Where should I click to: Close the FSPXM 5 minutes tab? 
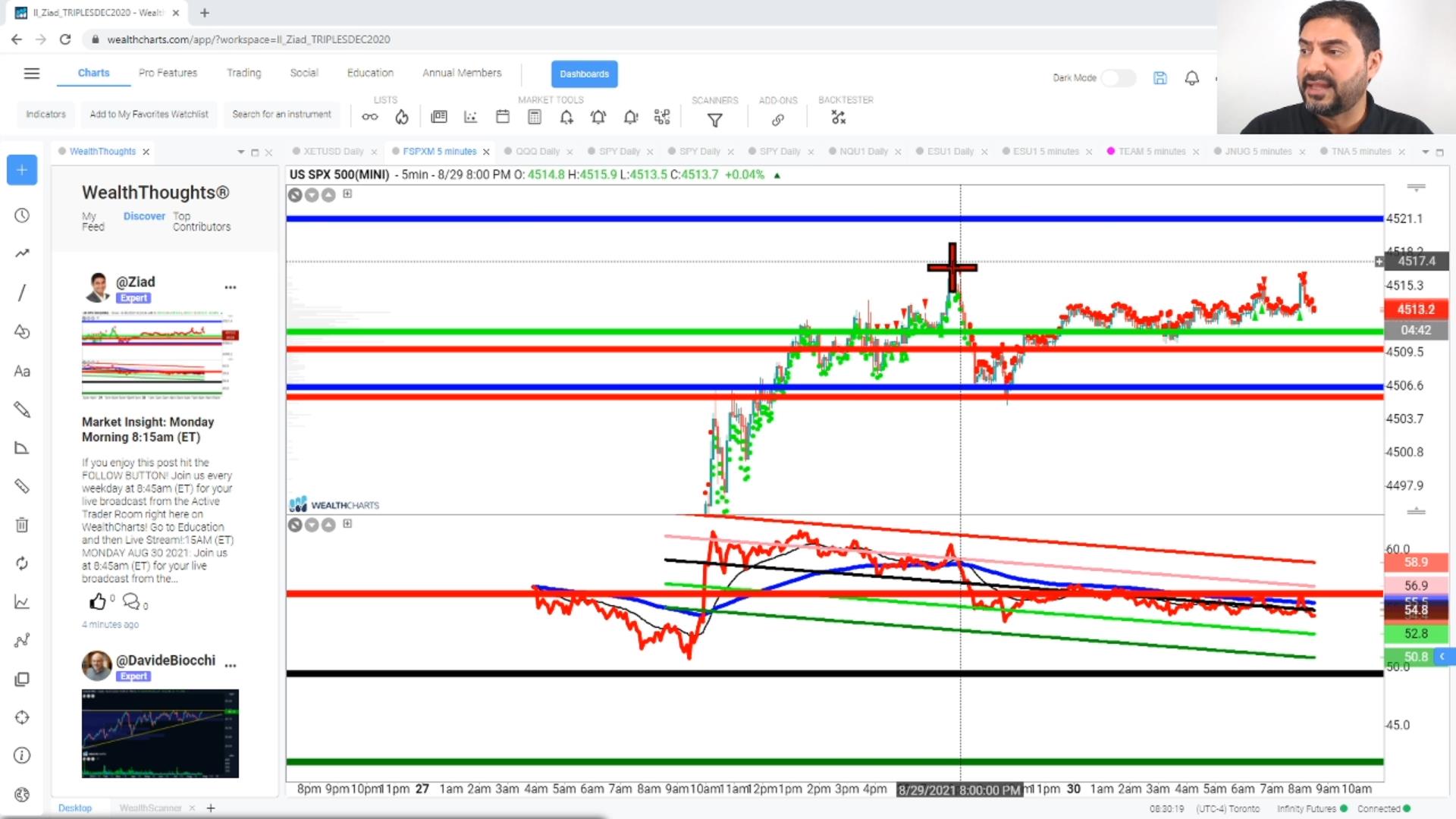tap(486, 152)
